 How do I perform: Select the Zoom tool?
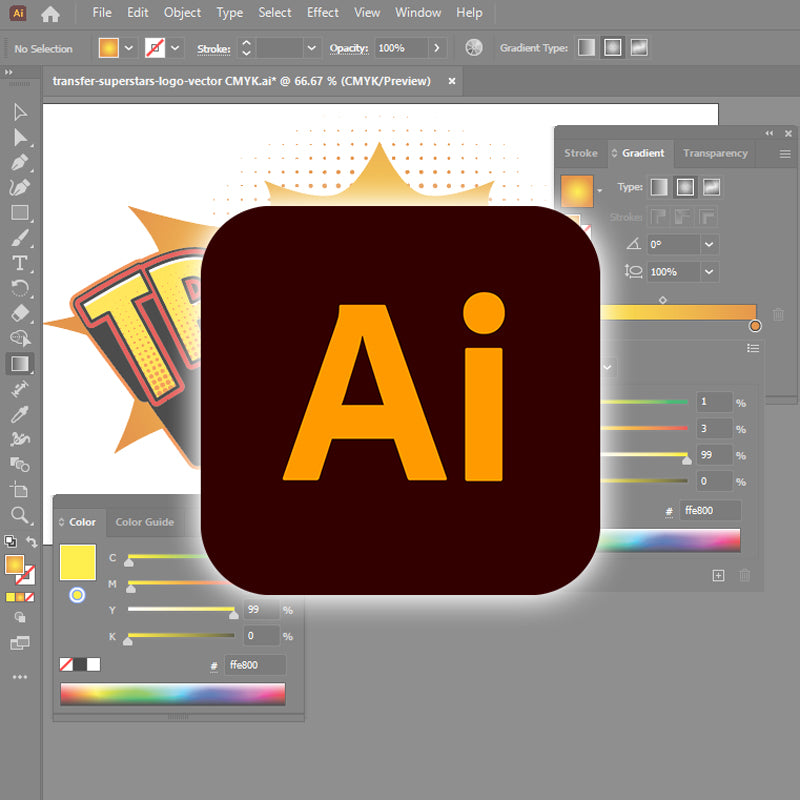(x=20, y=515)
